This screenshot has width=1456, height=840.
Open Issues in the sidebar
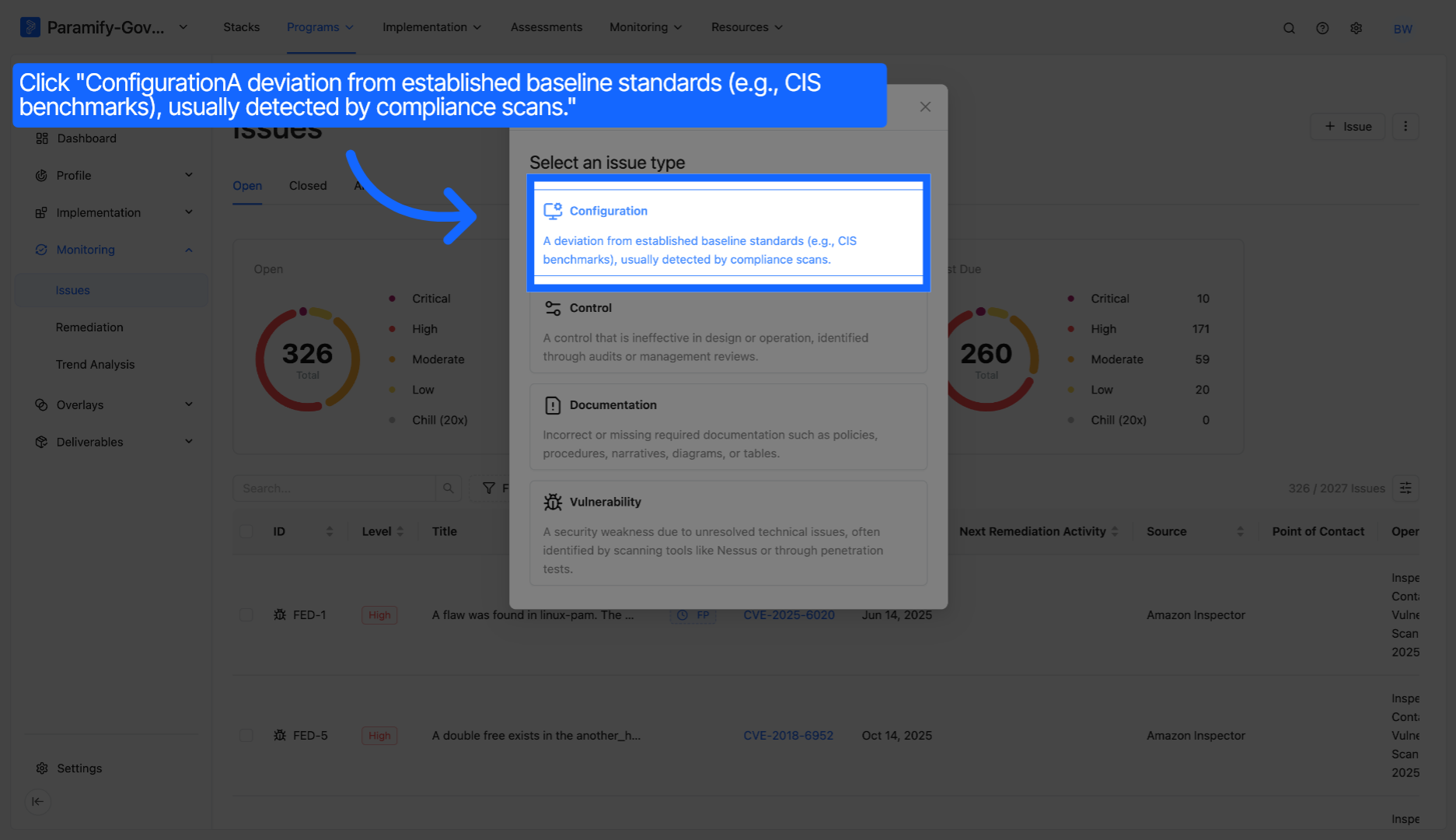click(111, 290)
